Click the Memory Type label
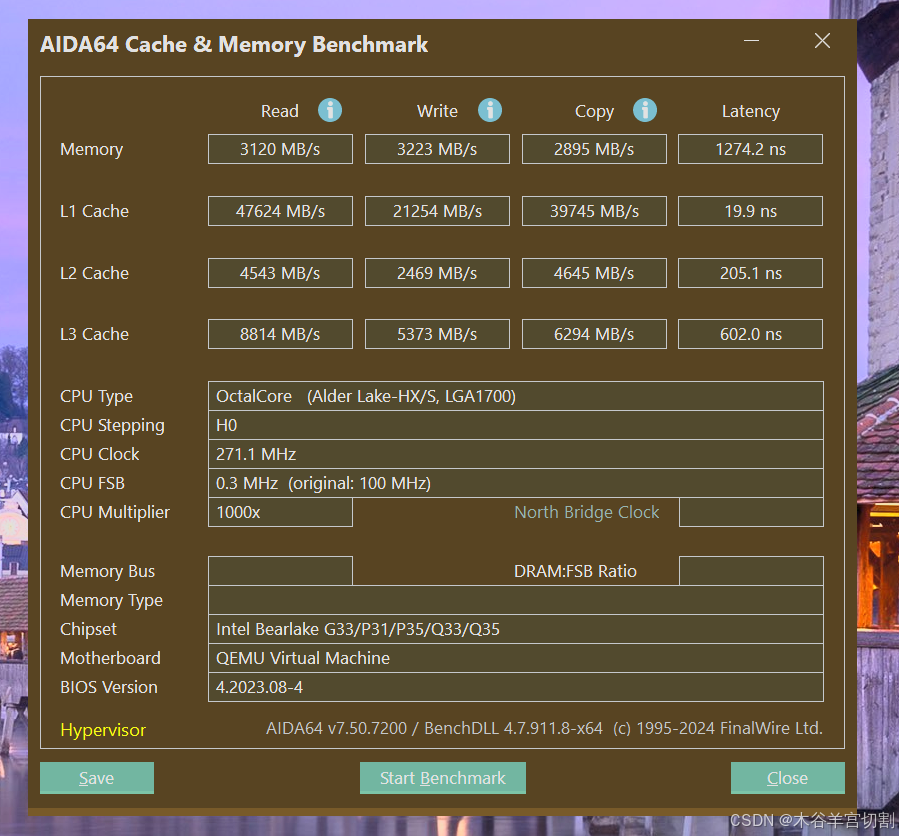Image resolution: width=899 pixels, height=836 pixels. [112, 600]
